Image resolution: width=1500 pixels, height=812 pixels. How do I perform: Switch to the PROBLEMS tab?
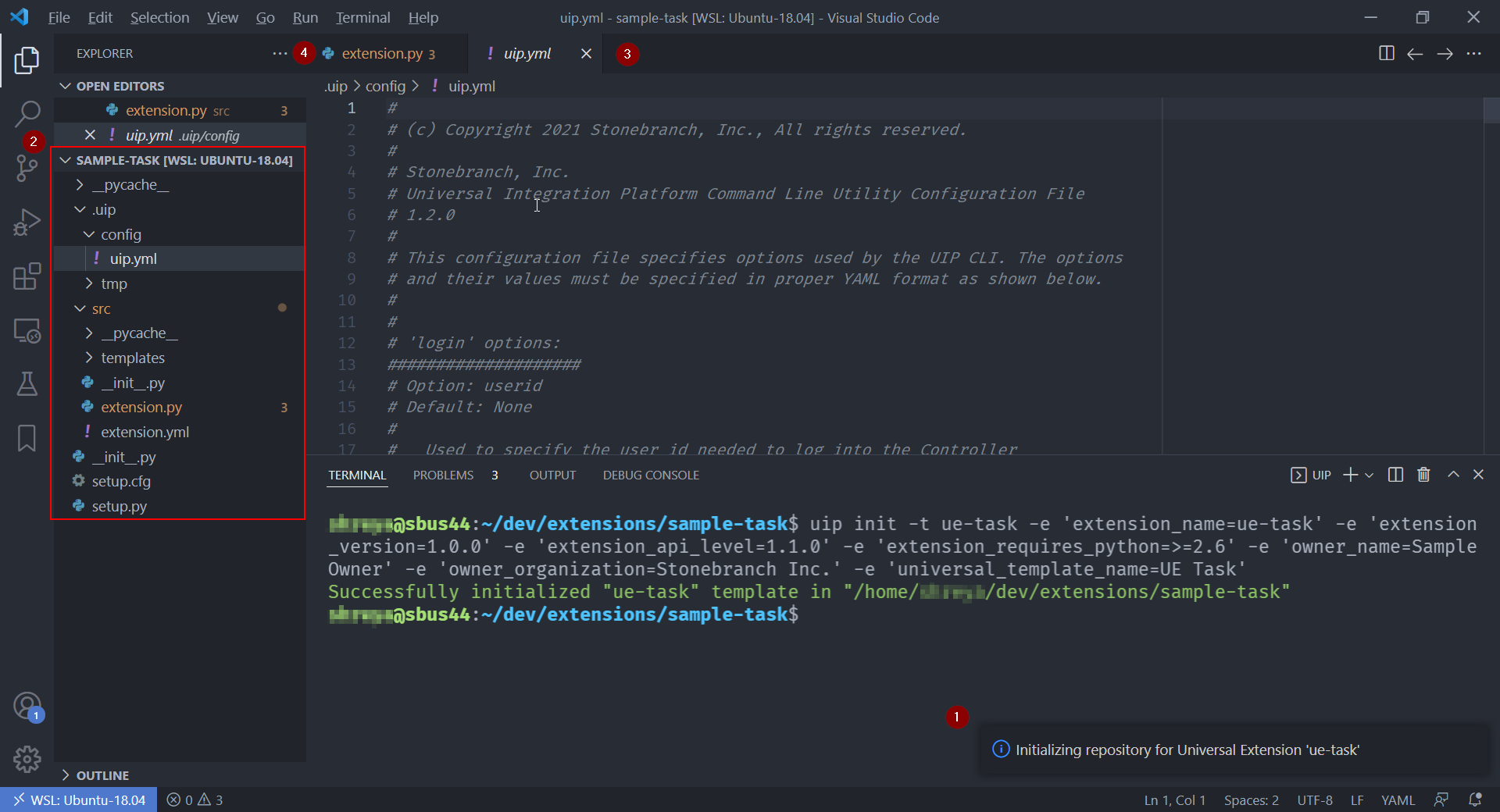pyautogui.click(x=443, y=475)
